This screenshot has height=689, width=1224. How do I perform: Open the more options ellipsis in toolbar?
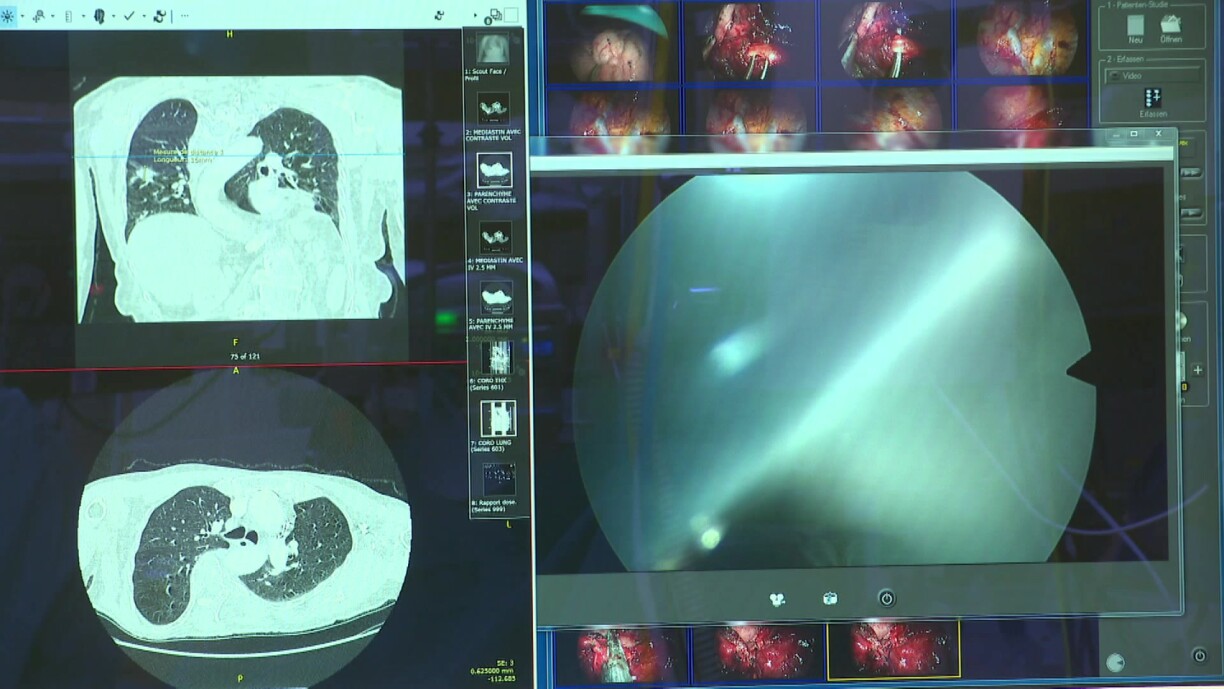click(184, 16)
